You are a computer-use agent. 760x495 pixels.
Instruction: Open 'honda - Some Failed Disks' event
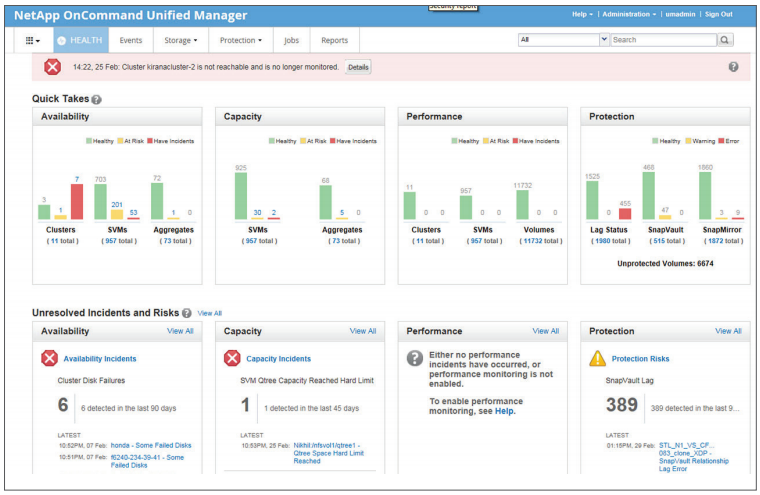coord(151,445)
